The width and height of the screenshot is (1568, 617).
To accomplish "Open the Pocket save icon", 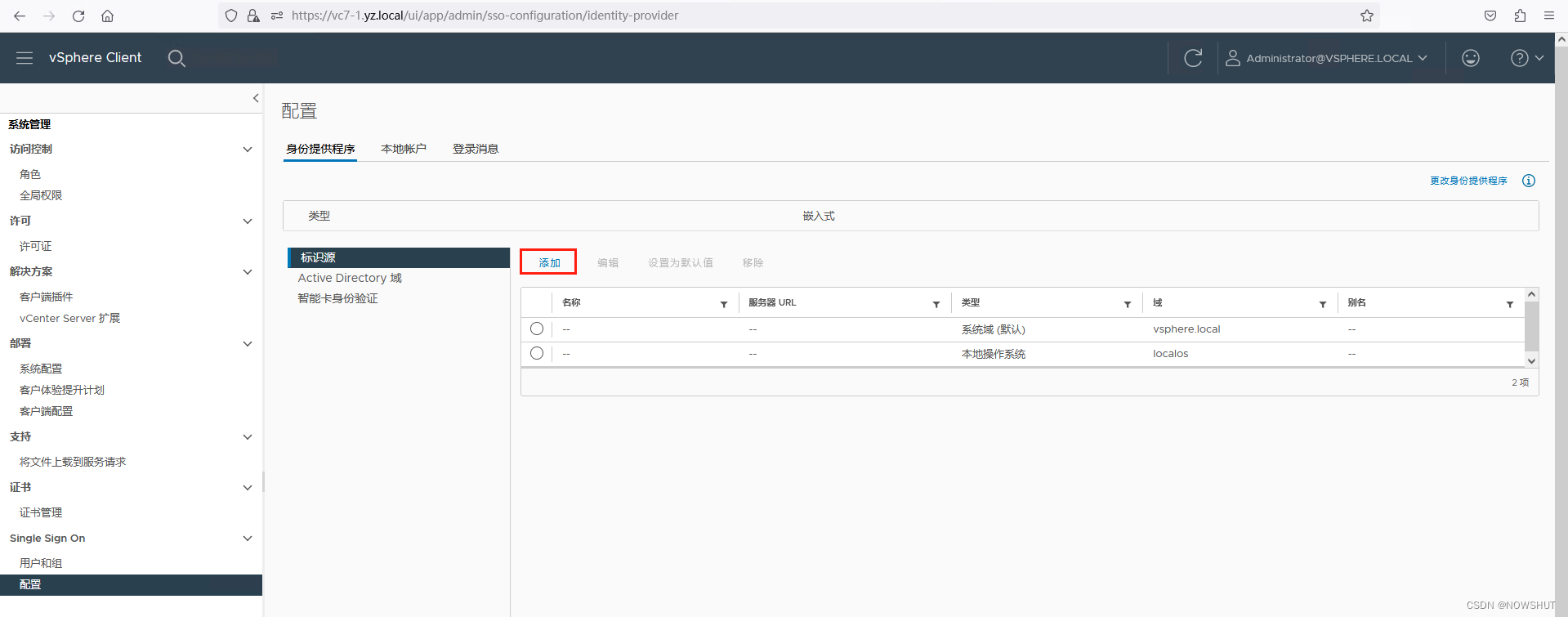I will tap(1490, 16).
